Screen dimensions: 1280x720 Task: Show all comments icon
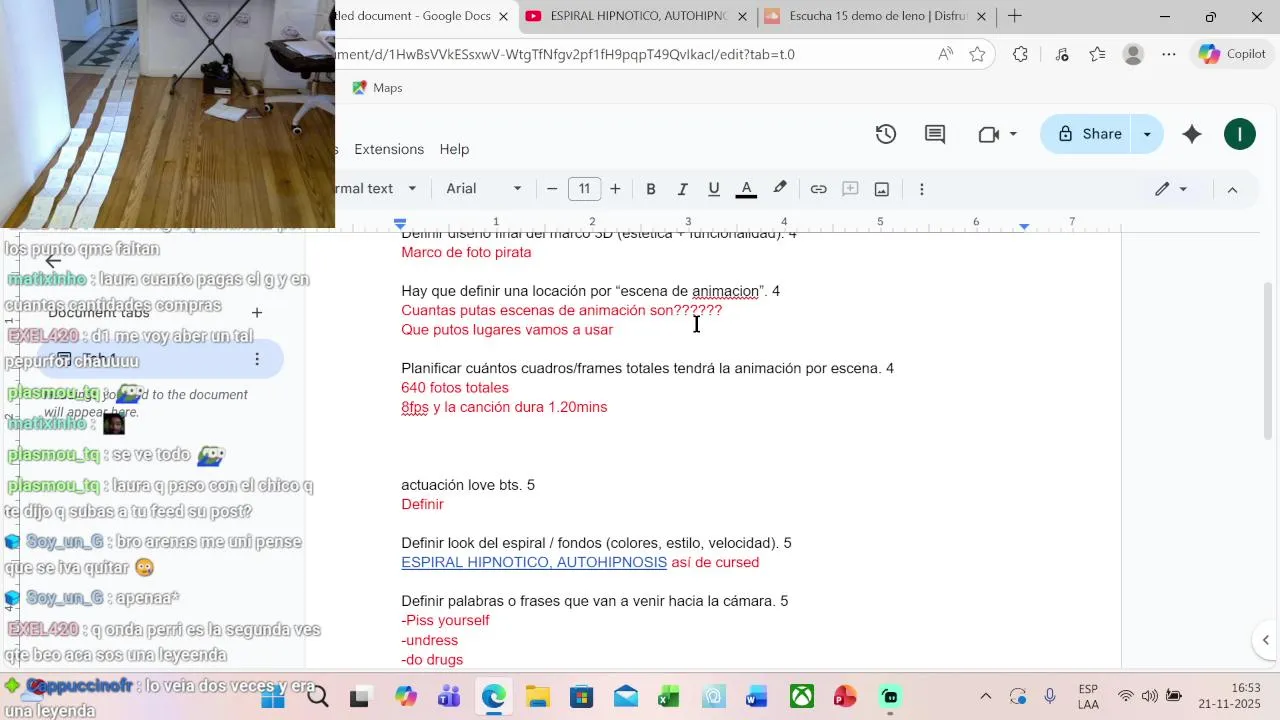935,134
